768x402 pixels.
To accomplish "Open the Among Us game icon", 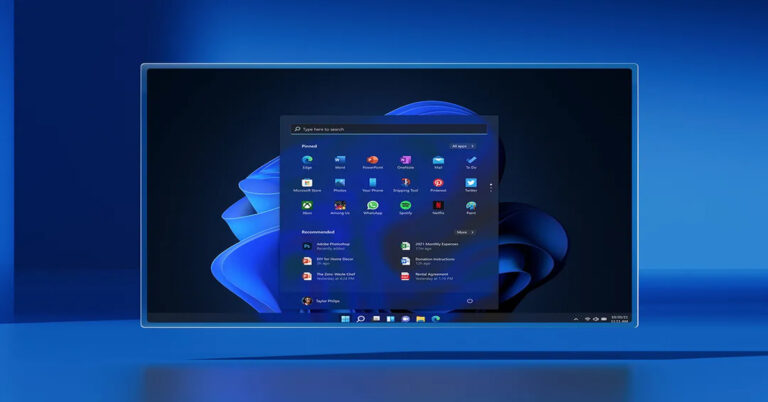I will 340,206.
